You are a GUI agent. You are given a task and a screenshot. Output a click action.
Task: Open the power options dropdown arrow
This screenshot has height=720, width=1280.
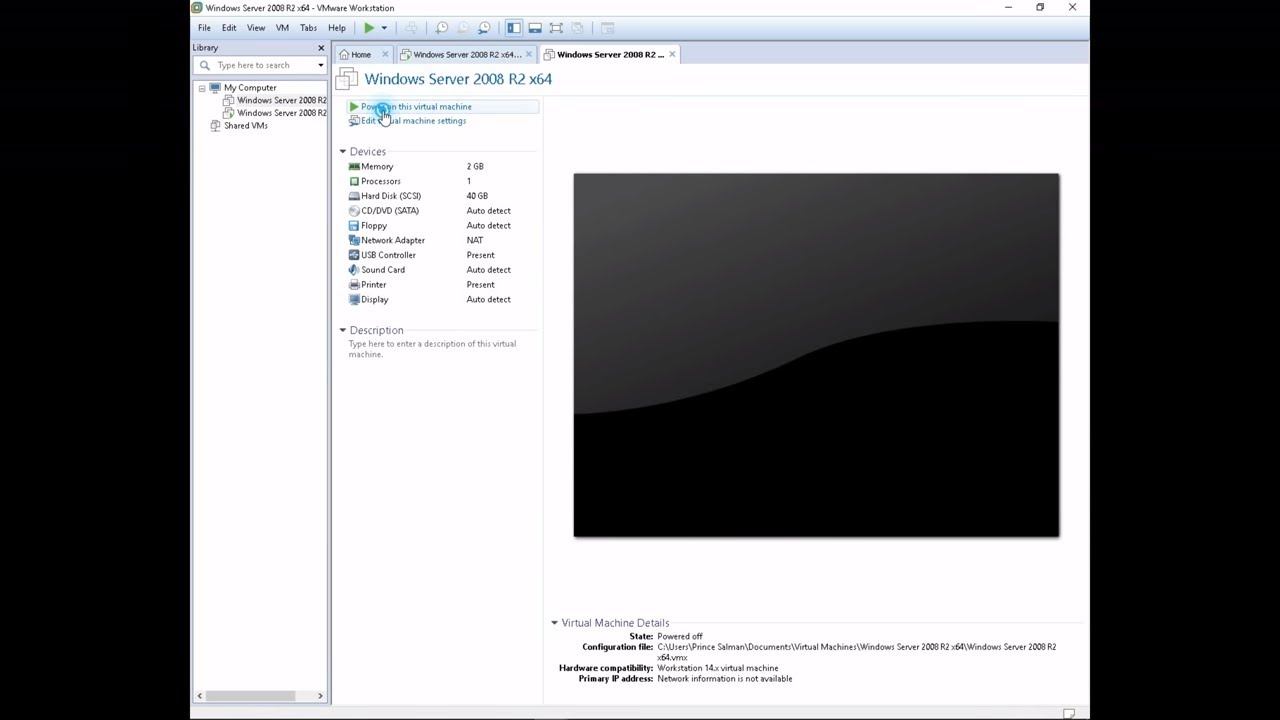pos(384,28)
